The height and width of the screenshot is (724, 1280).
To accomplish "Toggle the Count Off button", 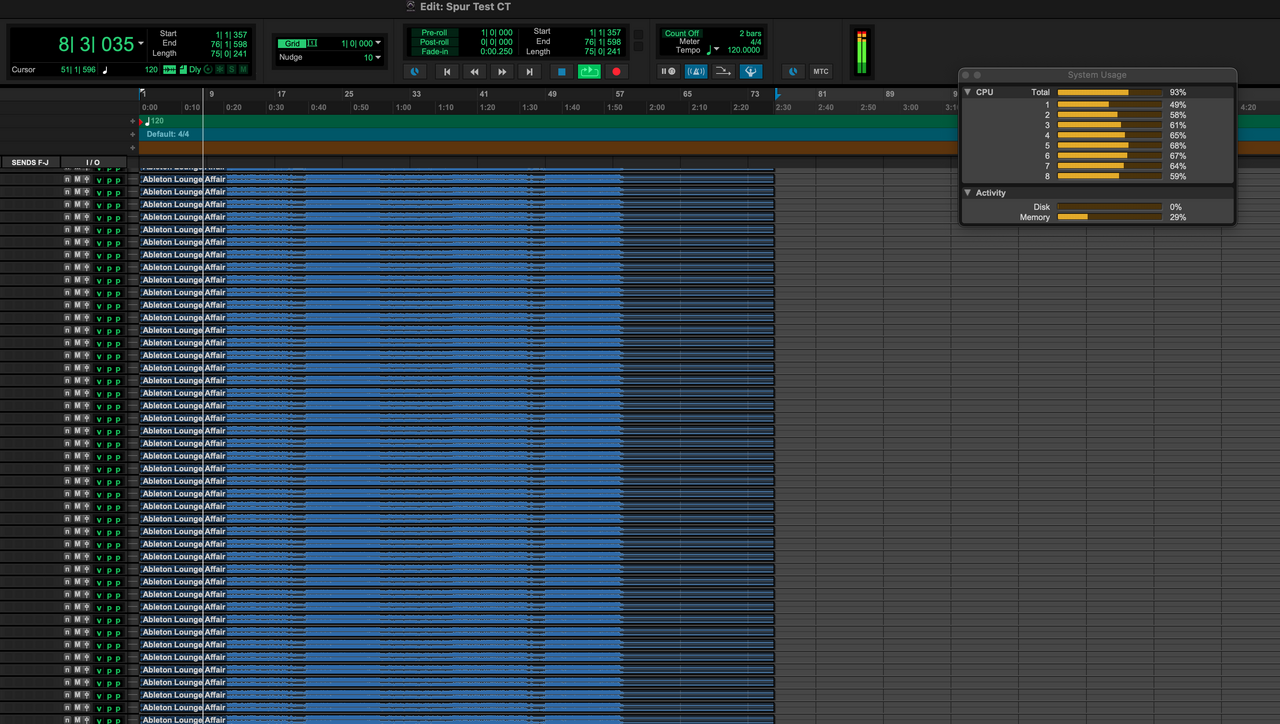I will click(x=682, y=33).
